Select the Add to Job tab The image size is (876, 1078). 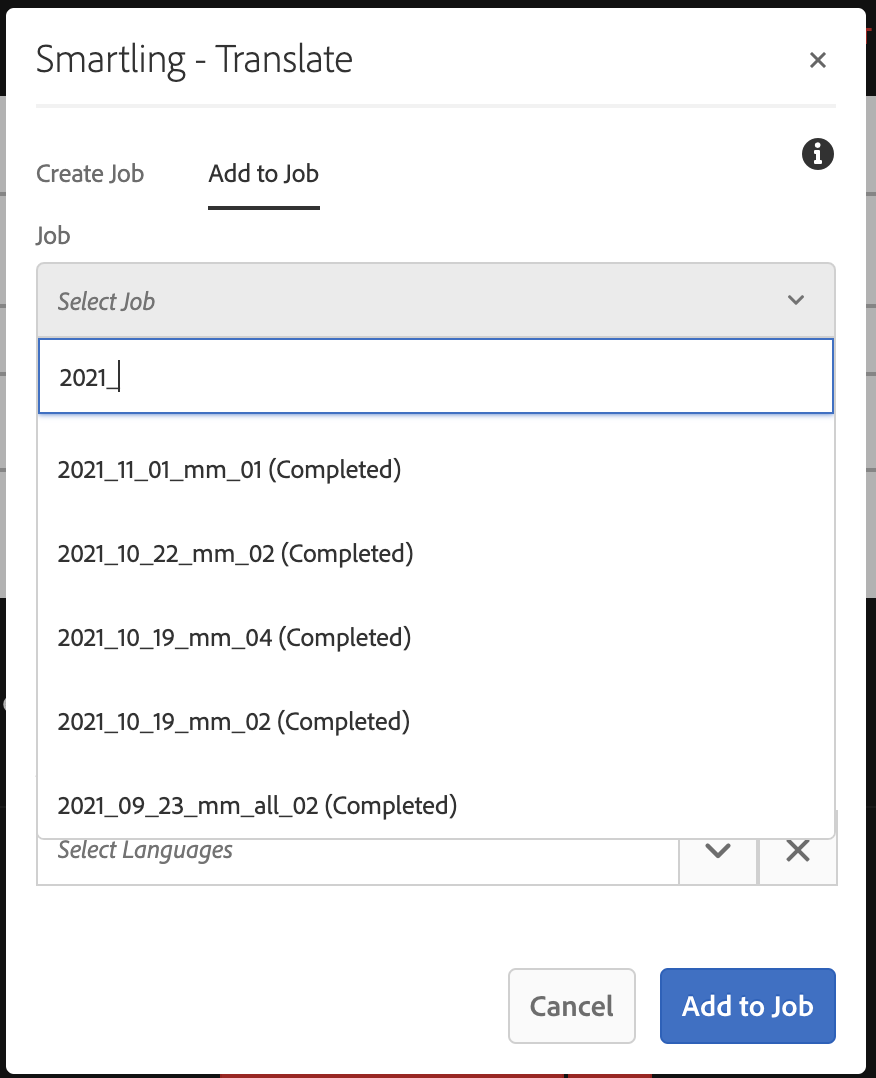click(x=263, y=174)
